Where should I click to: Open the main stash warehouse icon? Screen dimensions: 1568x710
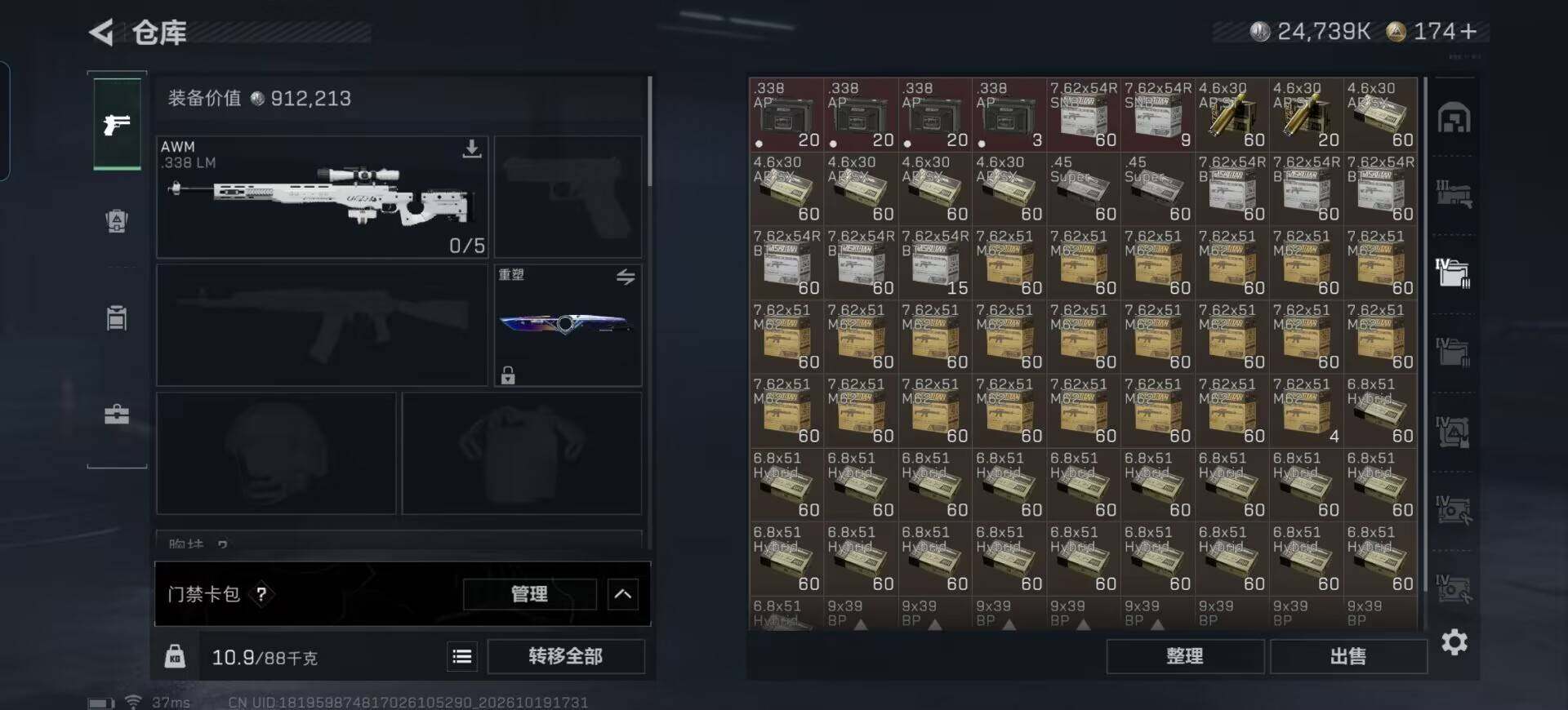1454,118
